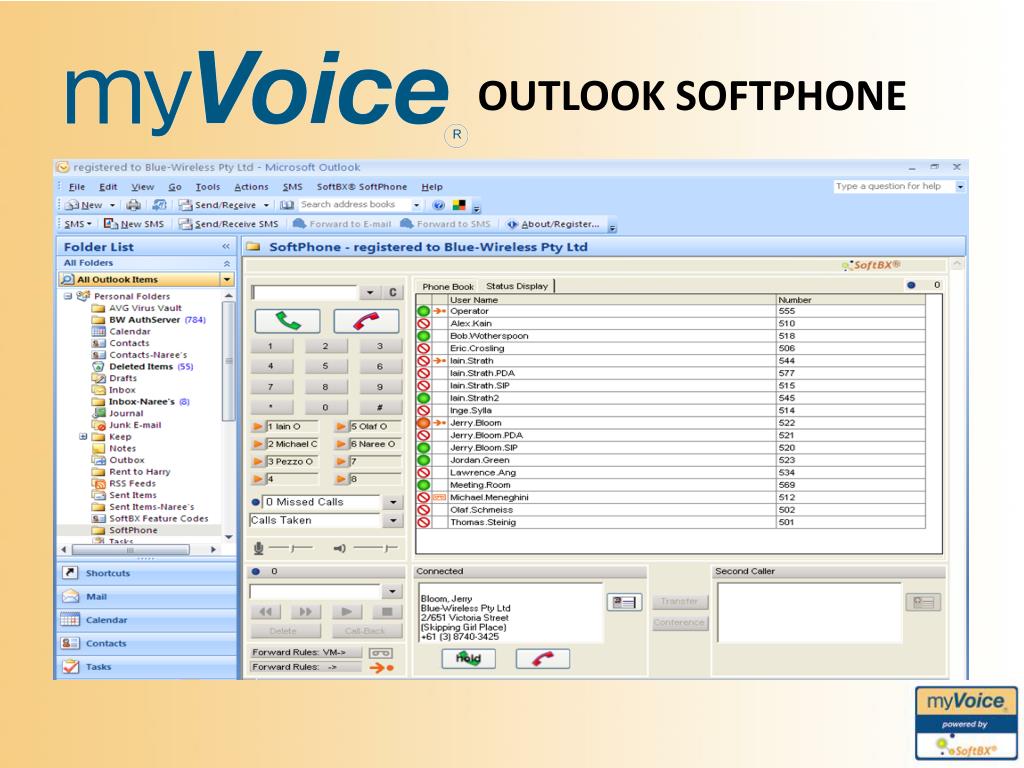
Task: Open the File menu
Action: pyautogui.click(x=77, y=187)
